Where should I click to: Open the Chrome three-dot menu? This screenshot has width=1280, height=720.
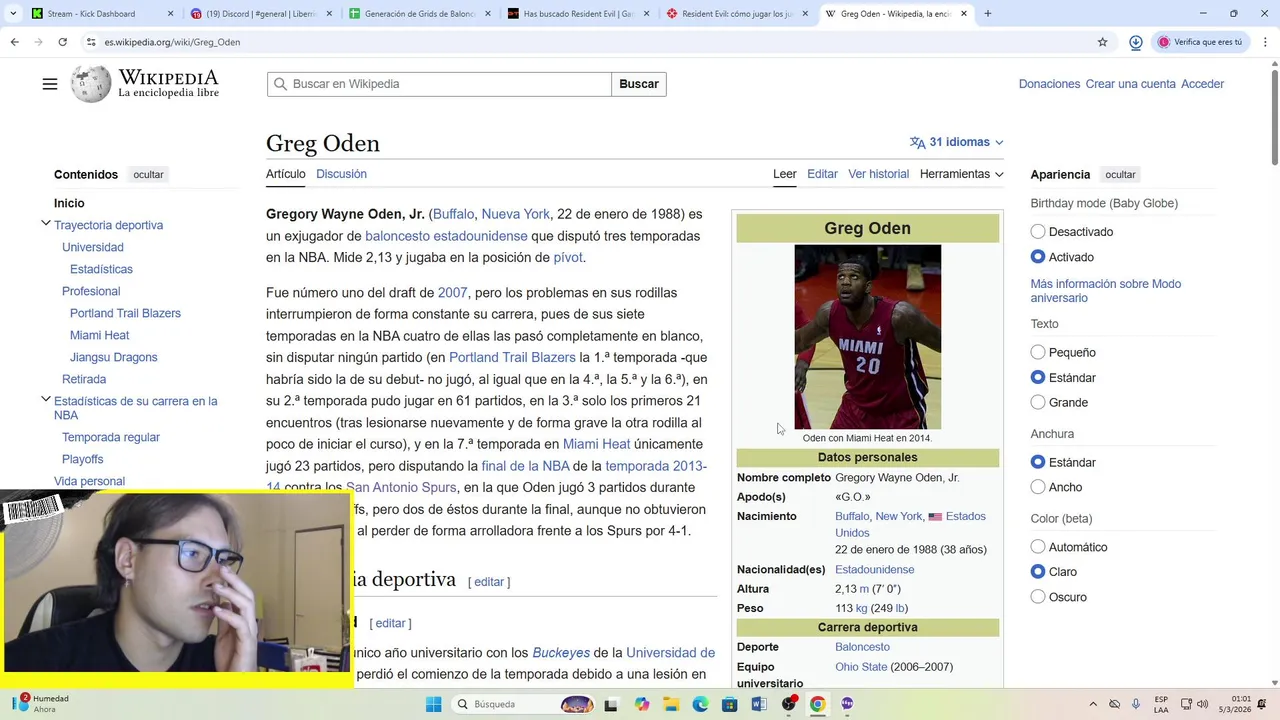tap(1265, 42)
